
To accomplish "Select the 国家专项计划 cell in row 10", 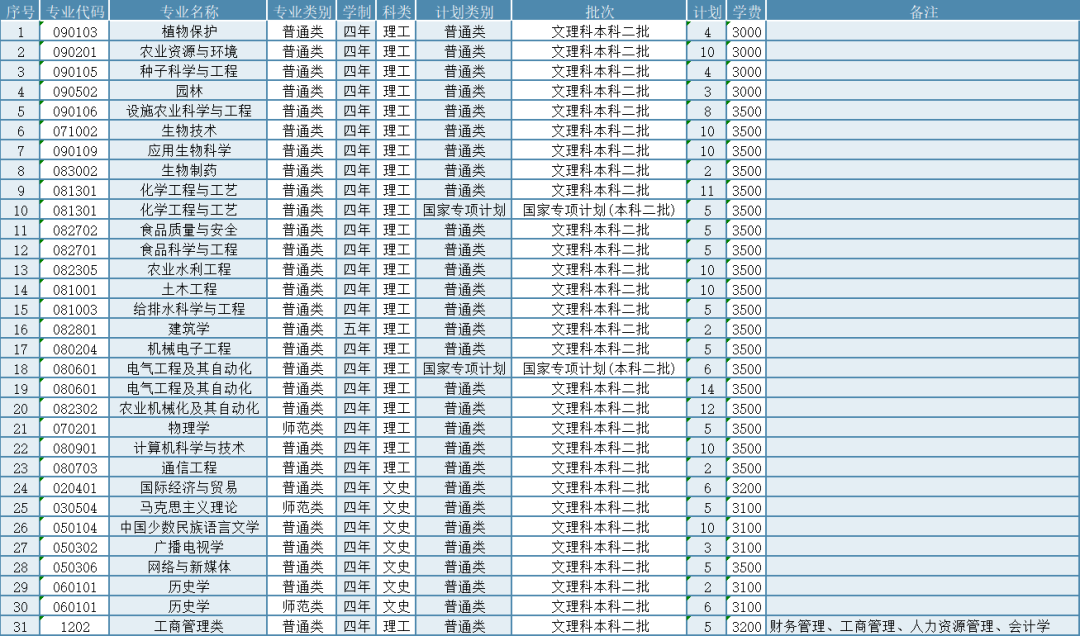I will tap(464, 210).
